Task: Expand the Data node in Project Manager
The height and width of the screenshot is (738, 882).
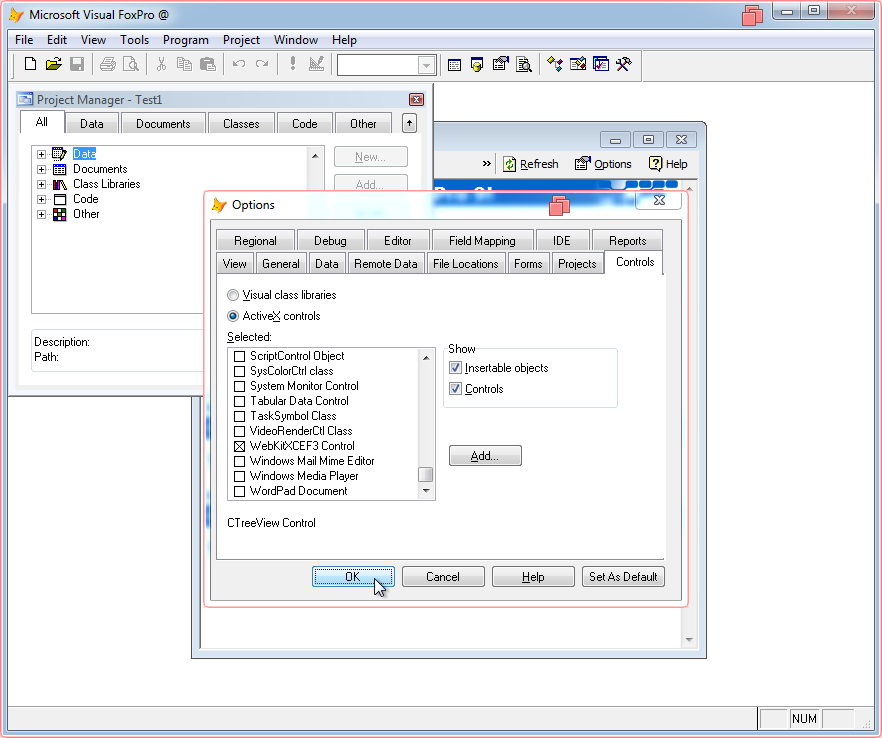Action: click(x=41, y=154)
